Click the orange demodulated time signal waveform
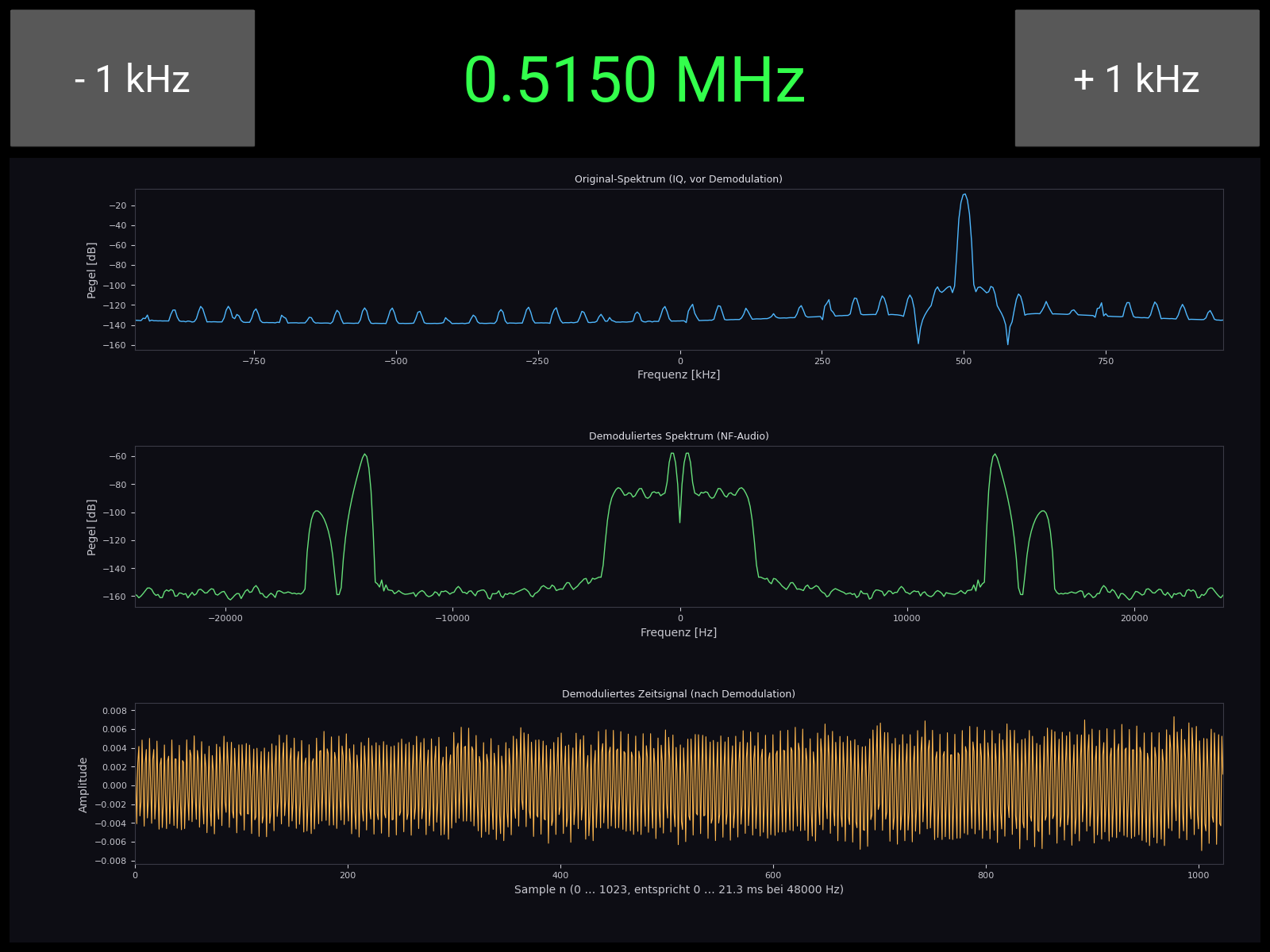The height and width of the screenshot is (952, 1270). 679,784
